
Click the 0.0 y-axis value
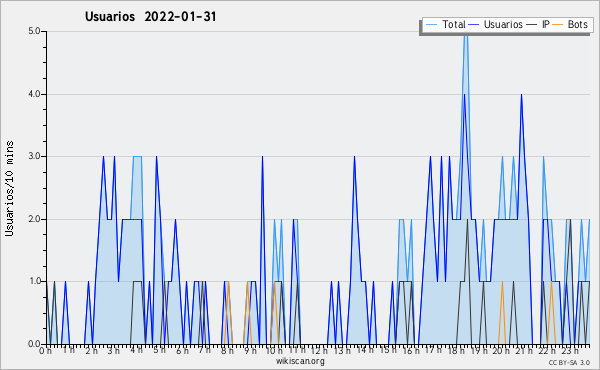coord(34,344)
